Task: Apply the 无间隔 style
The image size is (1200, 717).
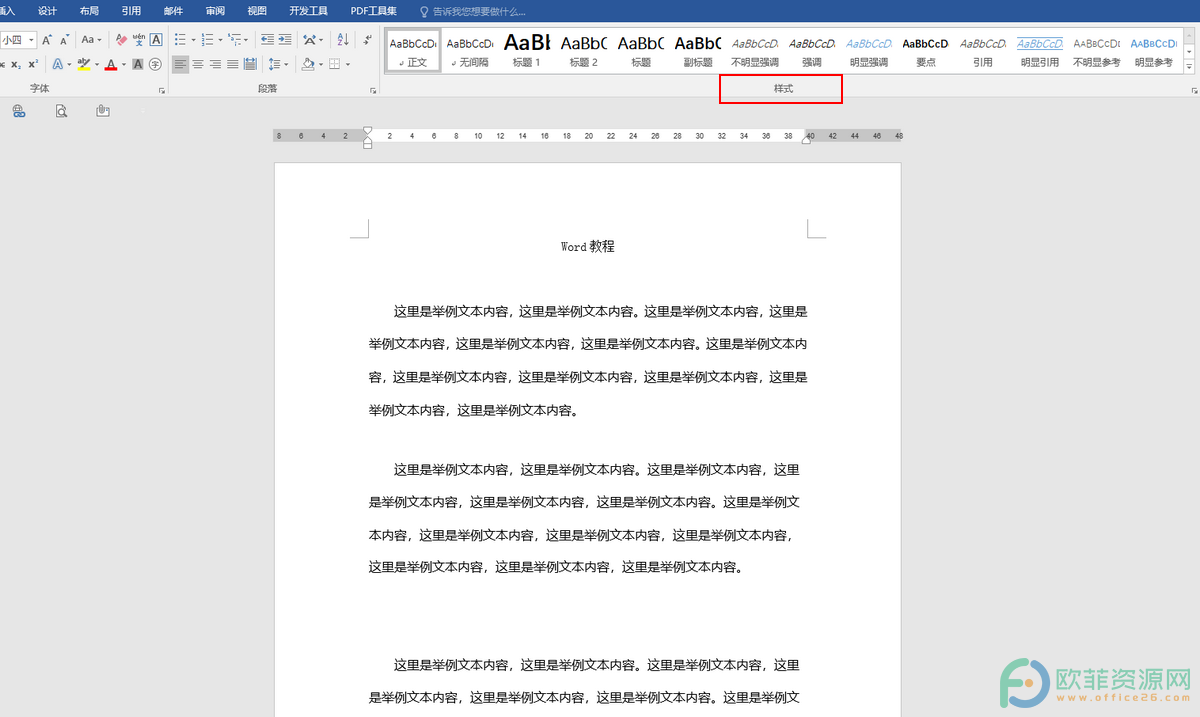Action: point(470,50)
